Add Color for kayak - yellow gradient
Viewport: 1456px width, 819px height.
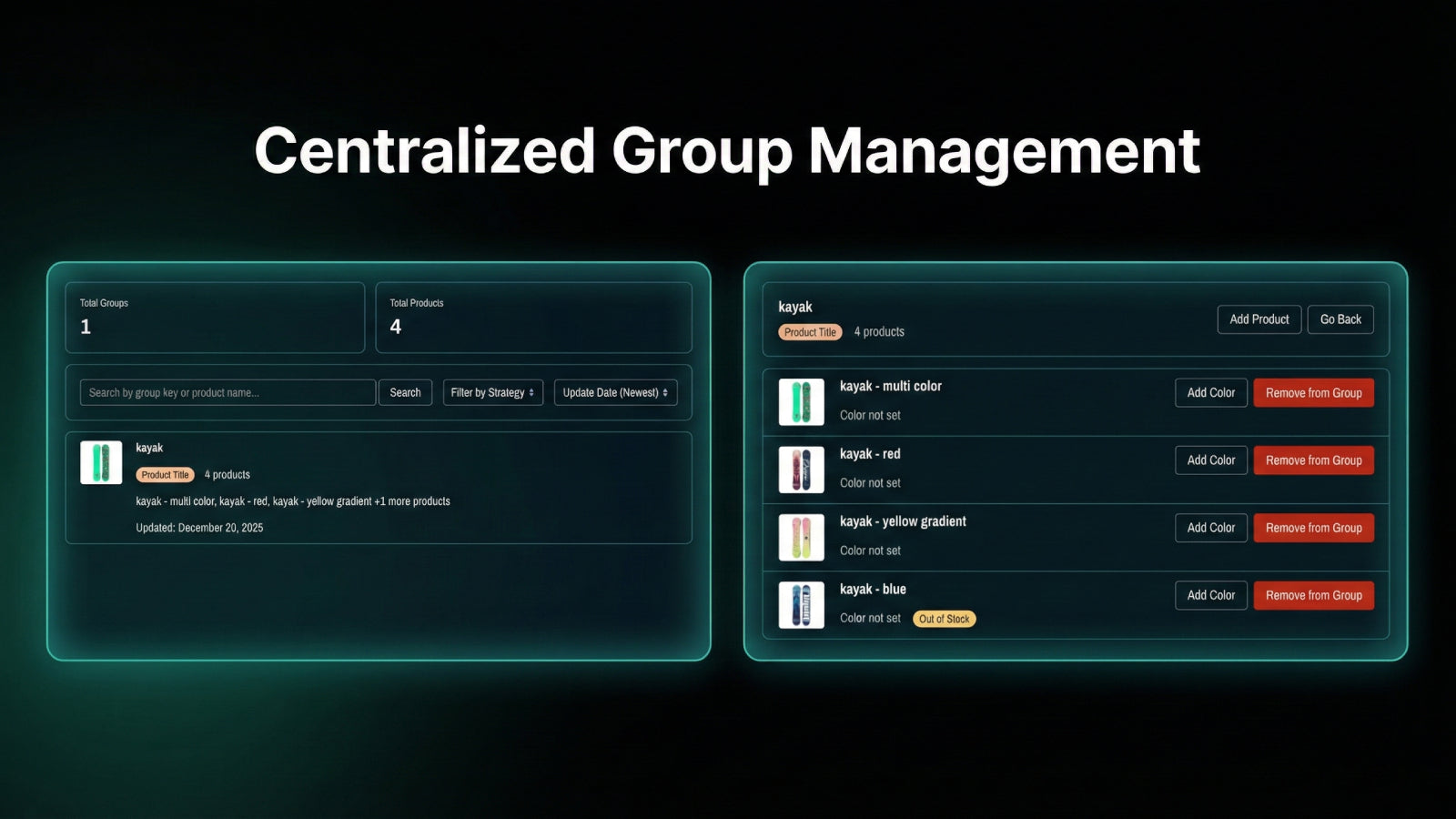(x=1210, y=527)
